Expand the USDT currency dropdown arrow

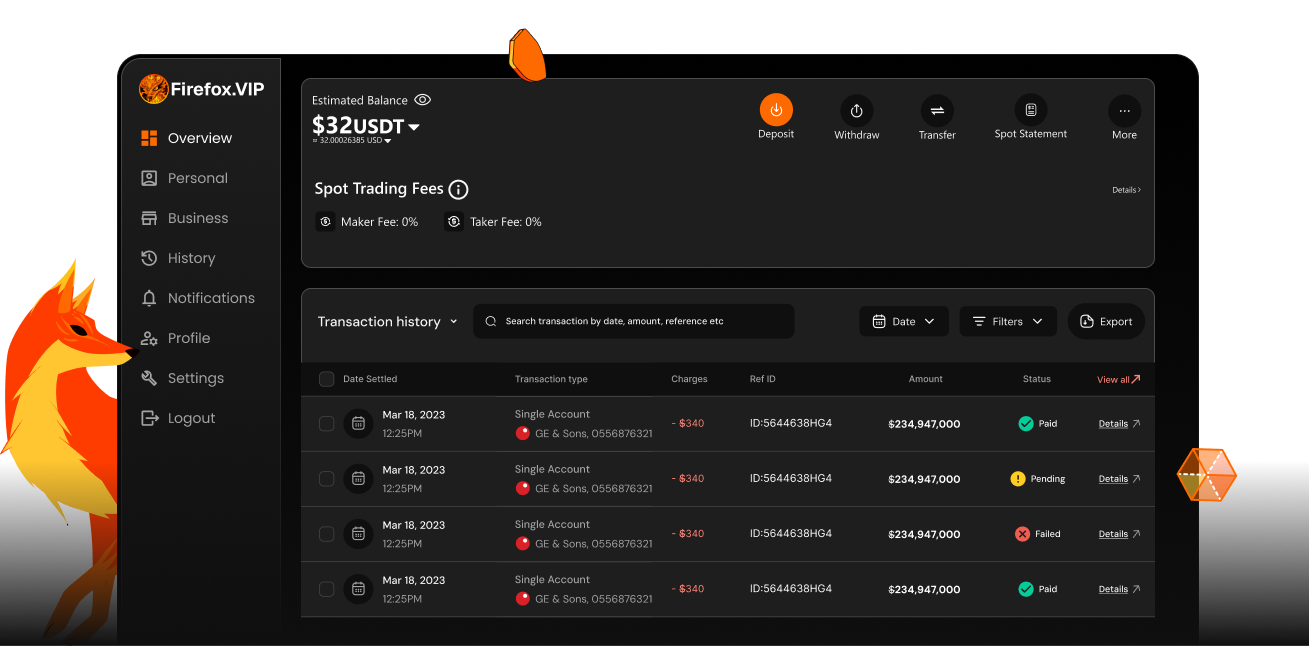pos(414,127)
